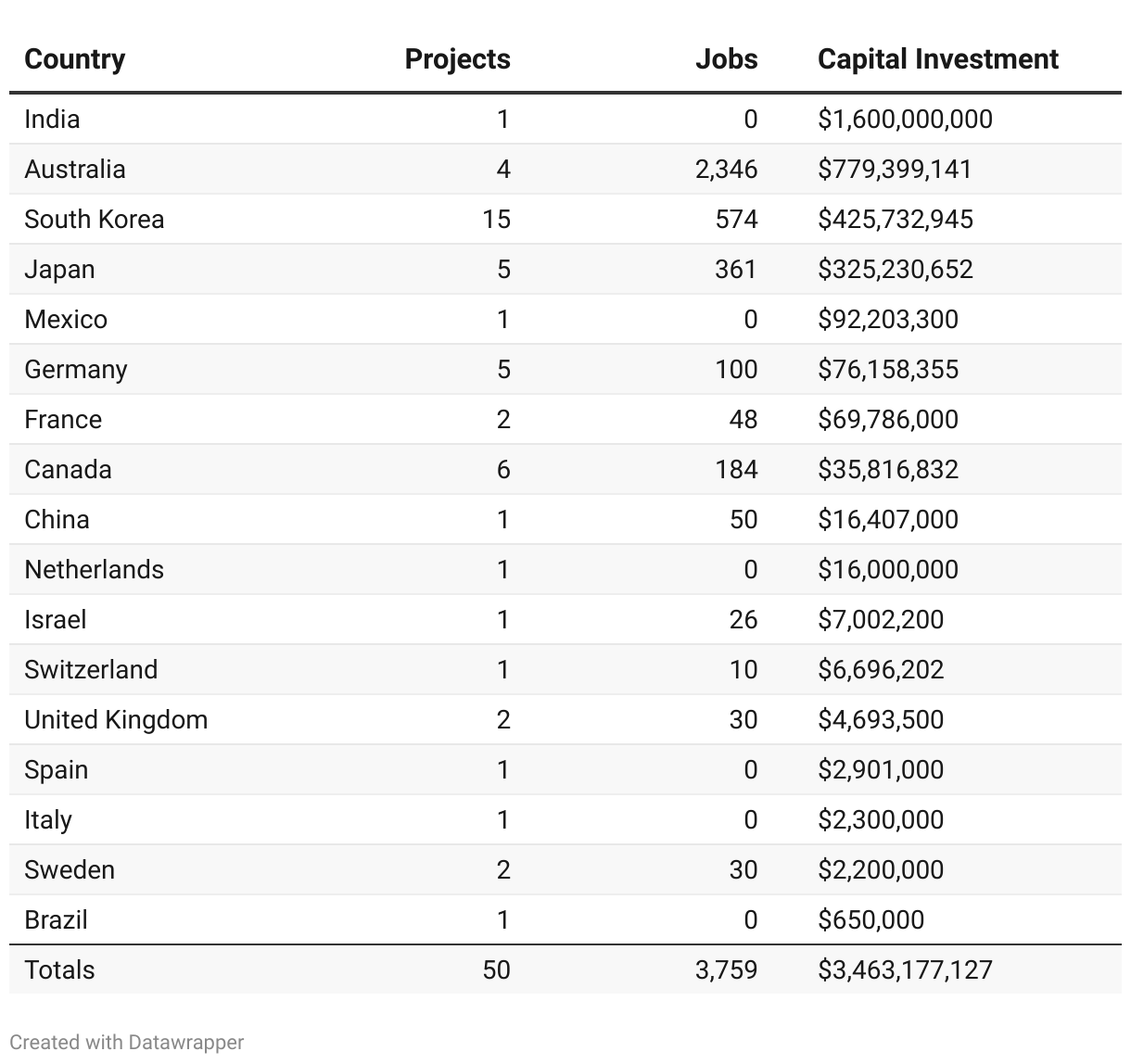Image resolution: width=1131 pixels, height=1064 pixels.
Task: Select the Totals row label
Action: coord(59,970)
